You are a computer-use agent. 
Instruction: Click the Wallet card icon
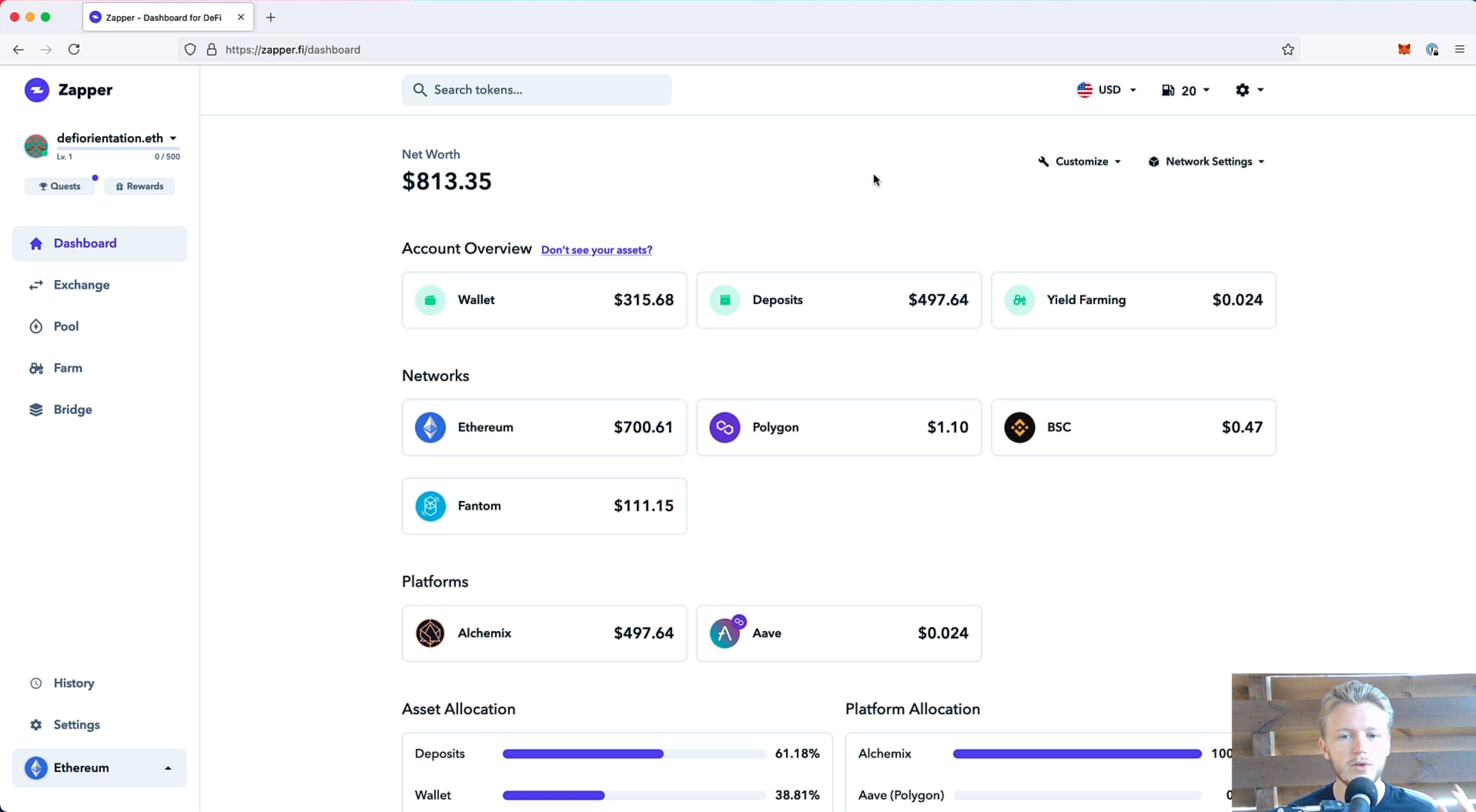[430, 300]
